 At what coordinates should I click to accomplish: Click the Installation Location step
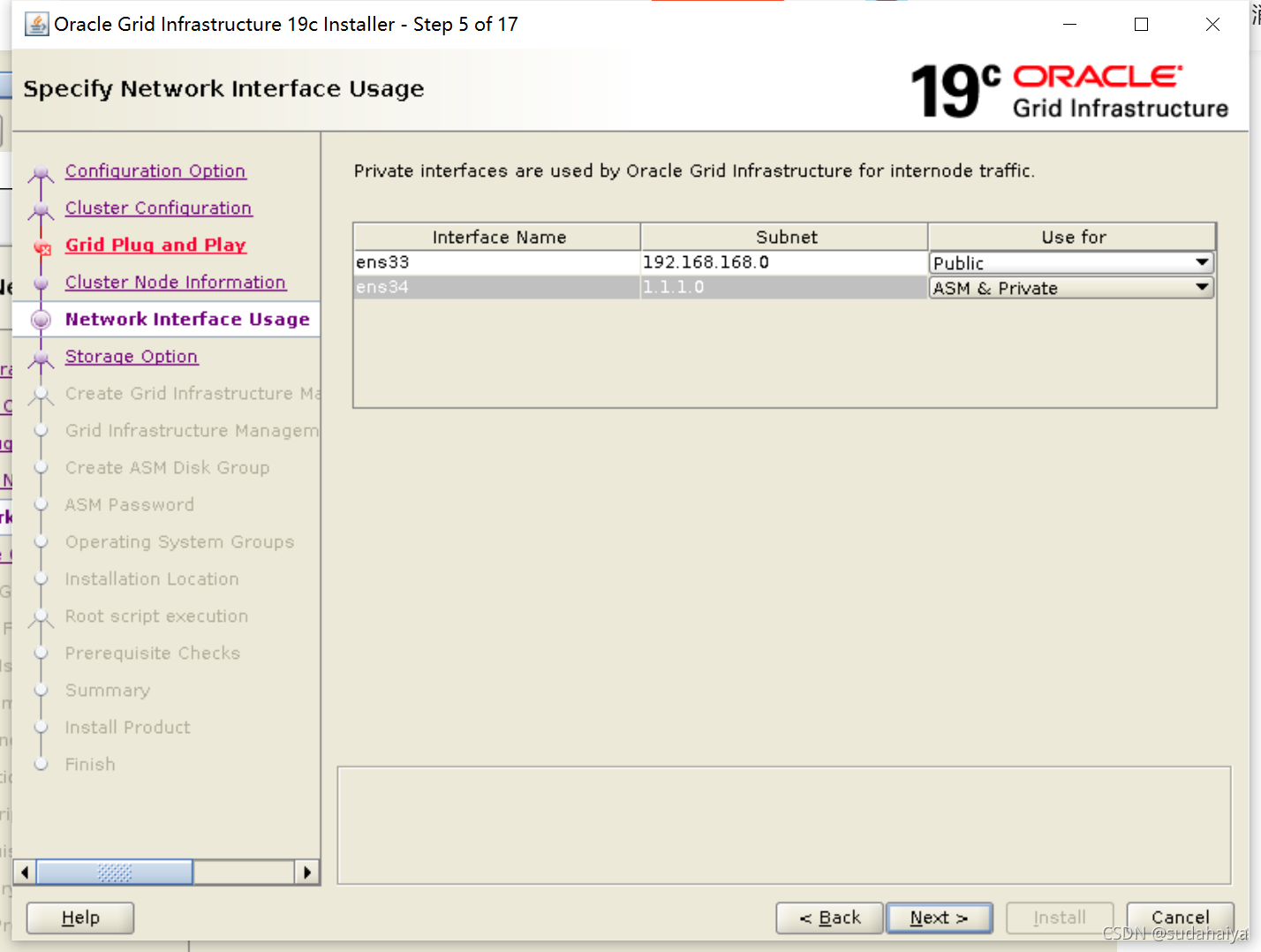[152, 579]
